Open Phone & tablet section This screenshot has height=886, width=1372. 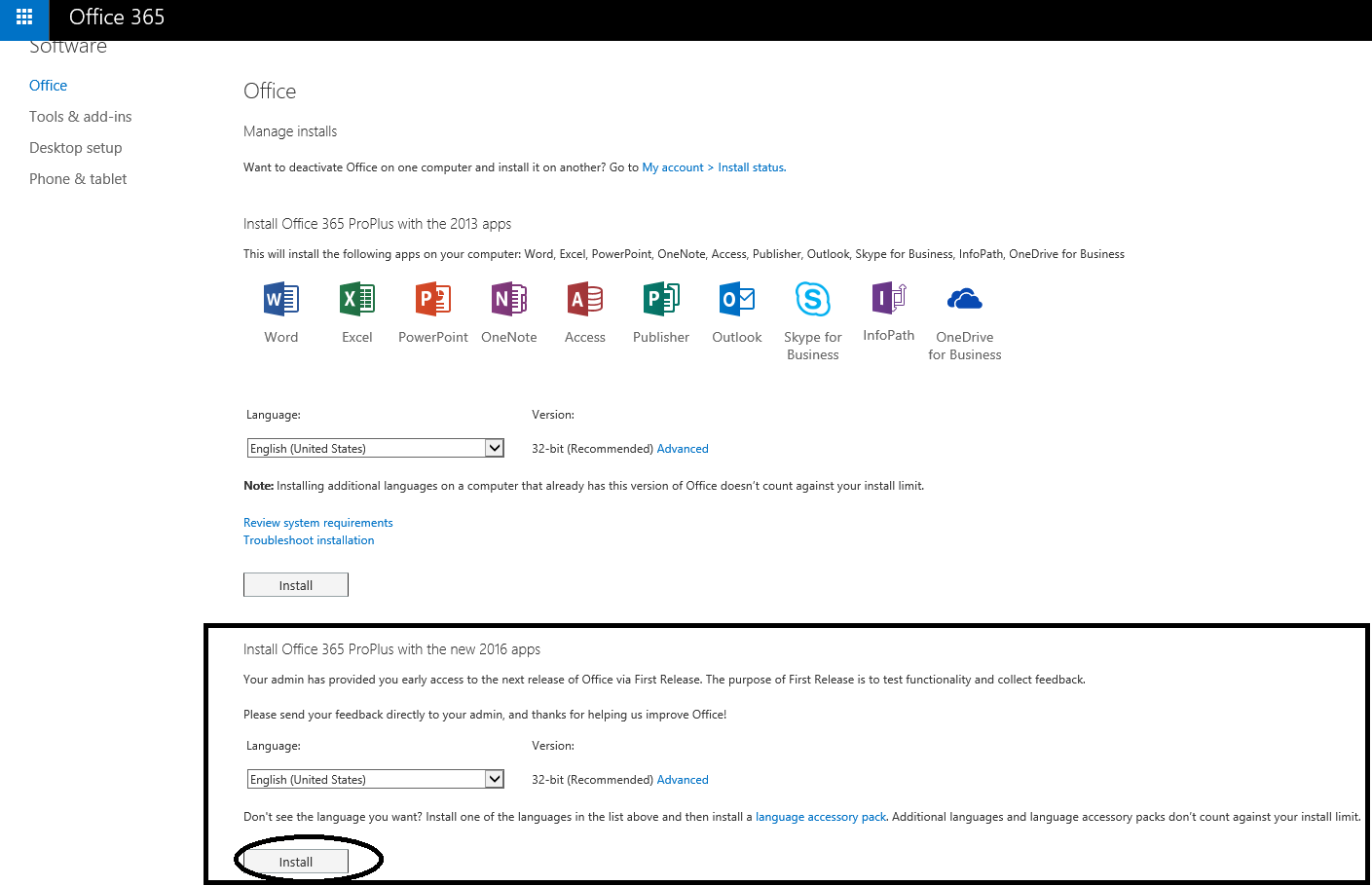(78, 179)
